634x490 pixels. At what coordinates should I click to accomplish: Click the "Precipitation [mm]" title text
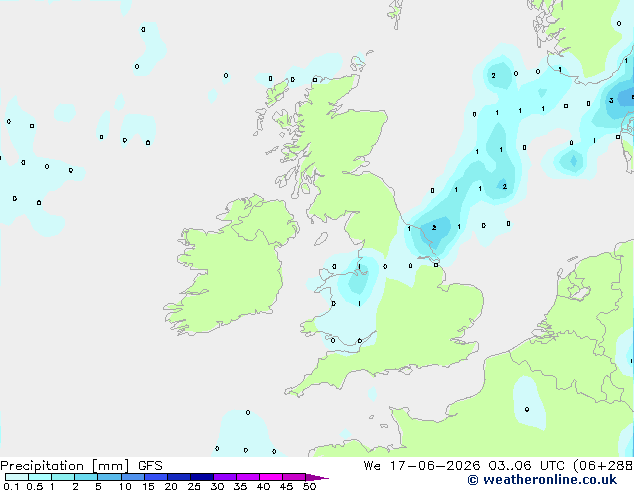65,466
